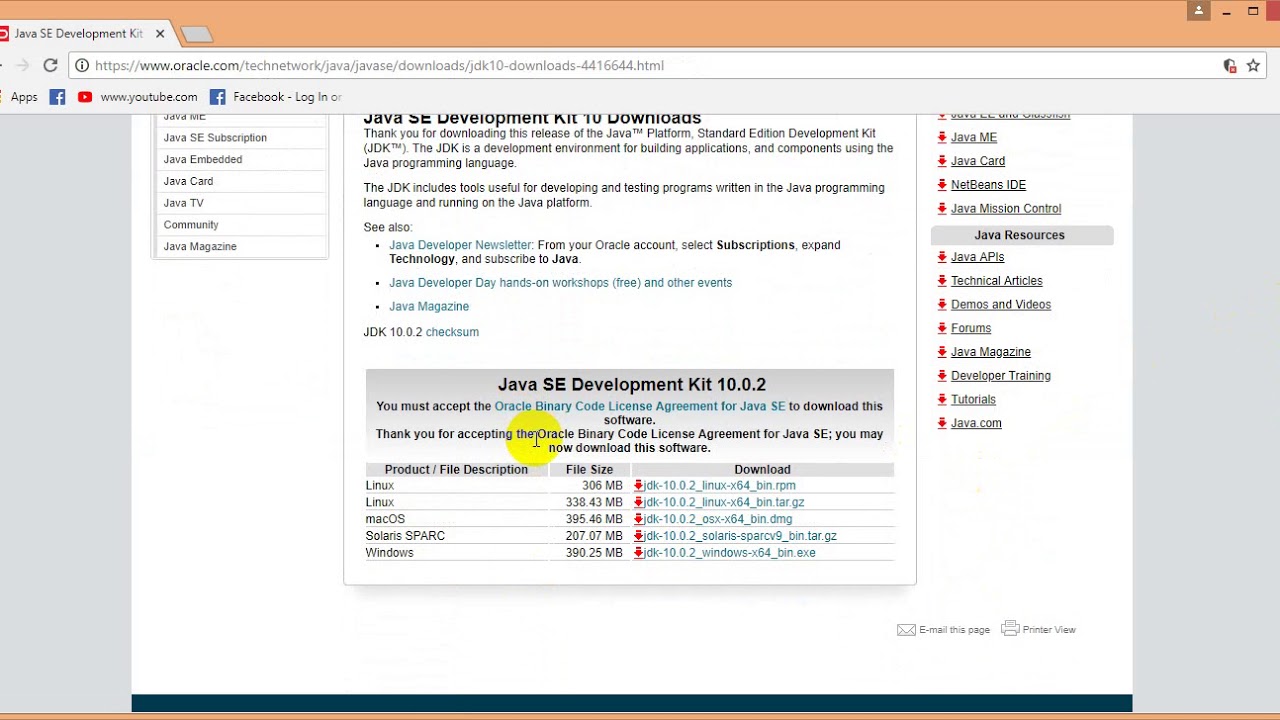Open the www.youtube.com bookmark
The height and width of the screenshot is (720, 1280).
[x=138, y=97]
